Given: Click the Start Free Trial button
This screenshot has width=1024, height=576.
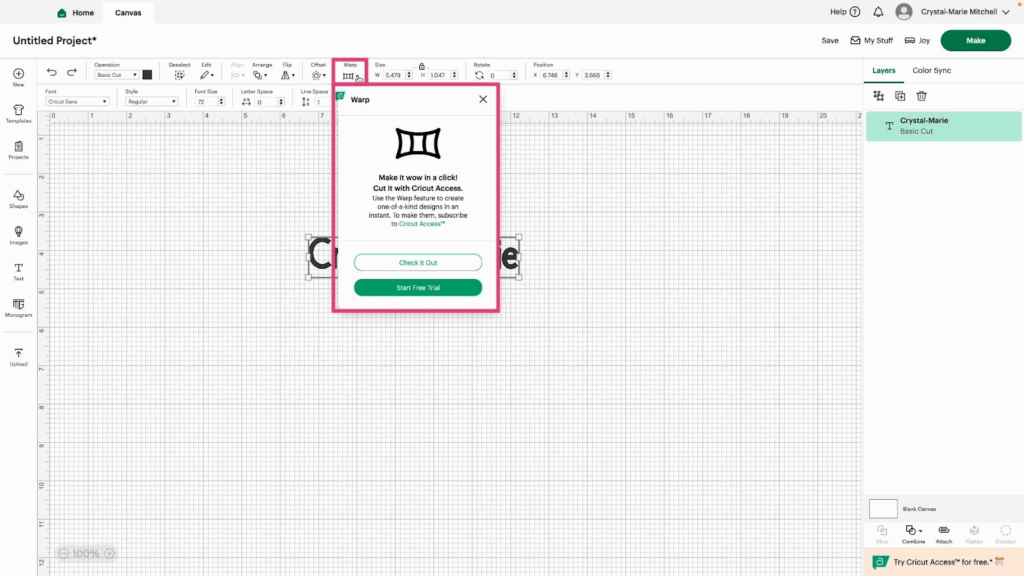Looking at the screenshot, I should 418,287.
